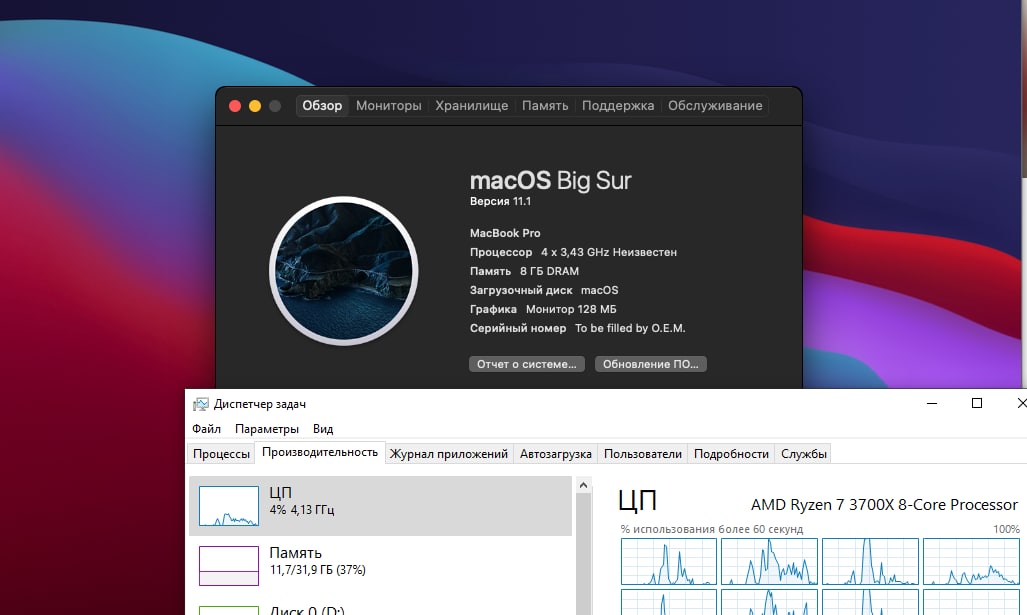Click scroll-up arrow of performance list
Image resolution: width=1027 pixels, height=615 pixels.
[584, 485]
